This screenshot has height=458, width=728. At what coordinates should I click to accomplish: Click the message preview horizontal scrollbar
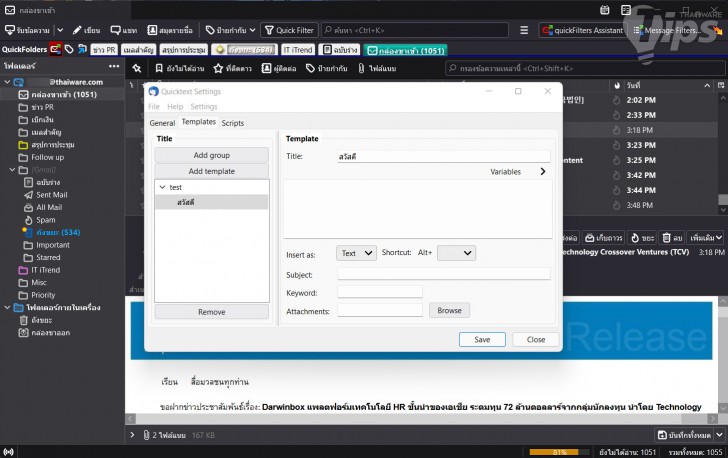click(422, 419)
